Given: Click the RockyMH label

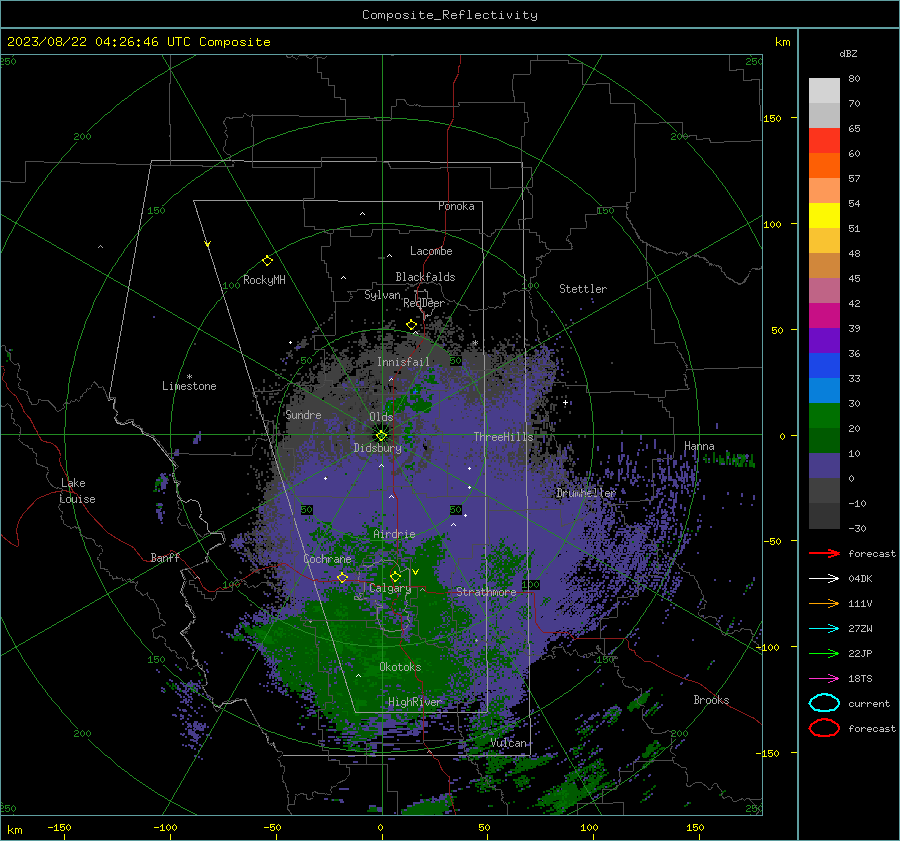Looking at the screenshot, I should tap(264, 280).
